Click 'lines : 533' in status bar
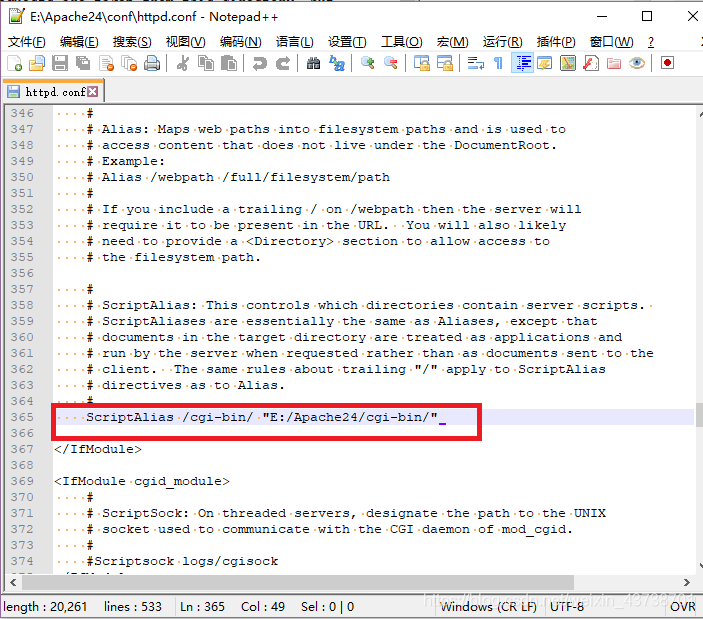 [x=133, y=607]
